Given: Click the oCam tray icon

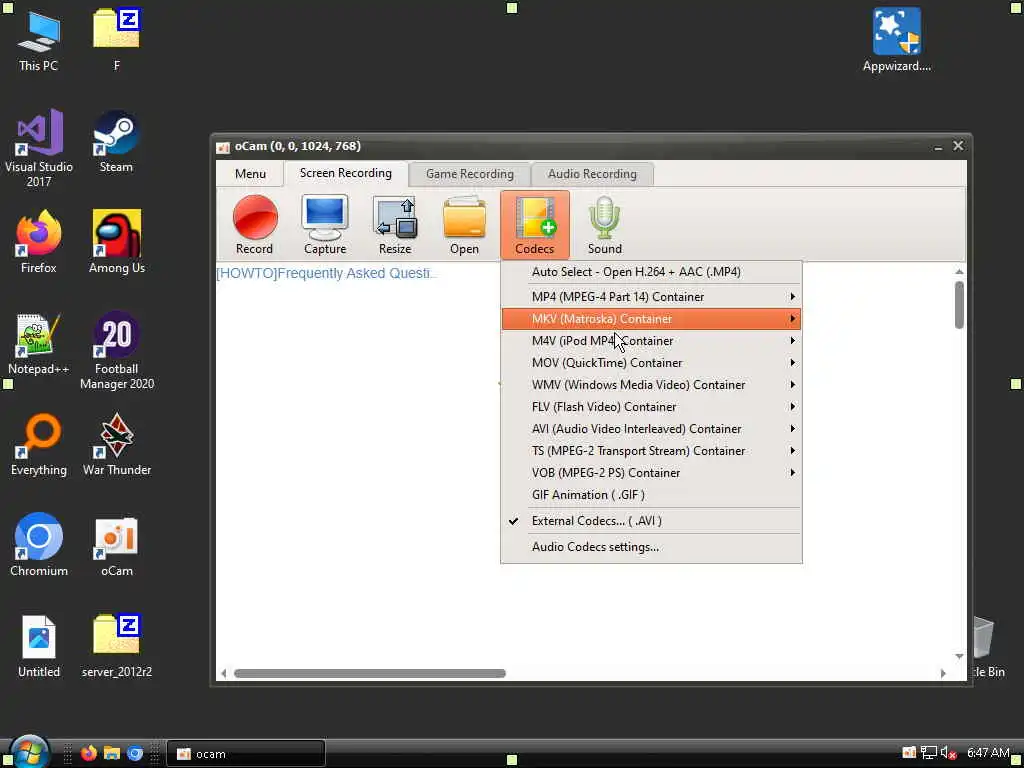Looking at the screenshot, I should [x=909, y=753].
